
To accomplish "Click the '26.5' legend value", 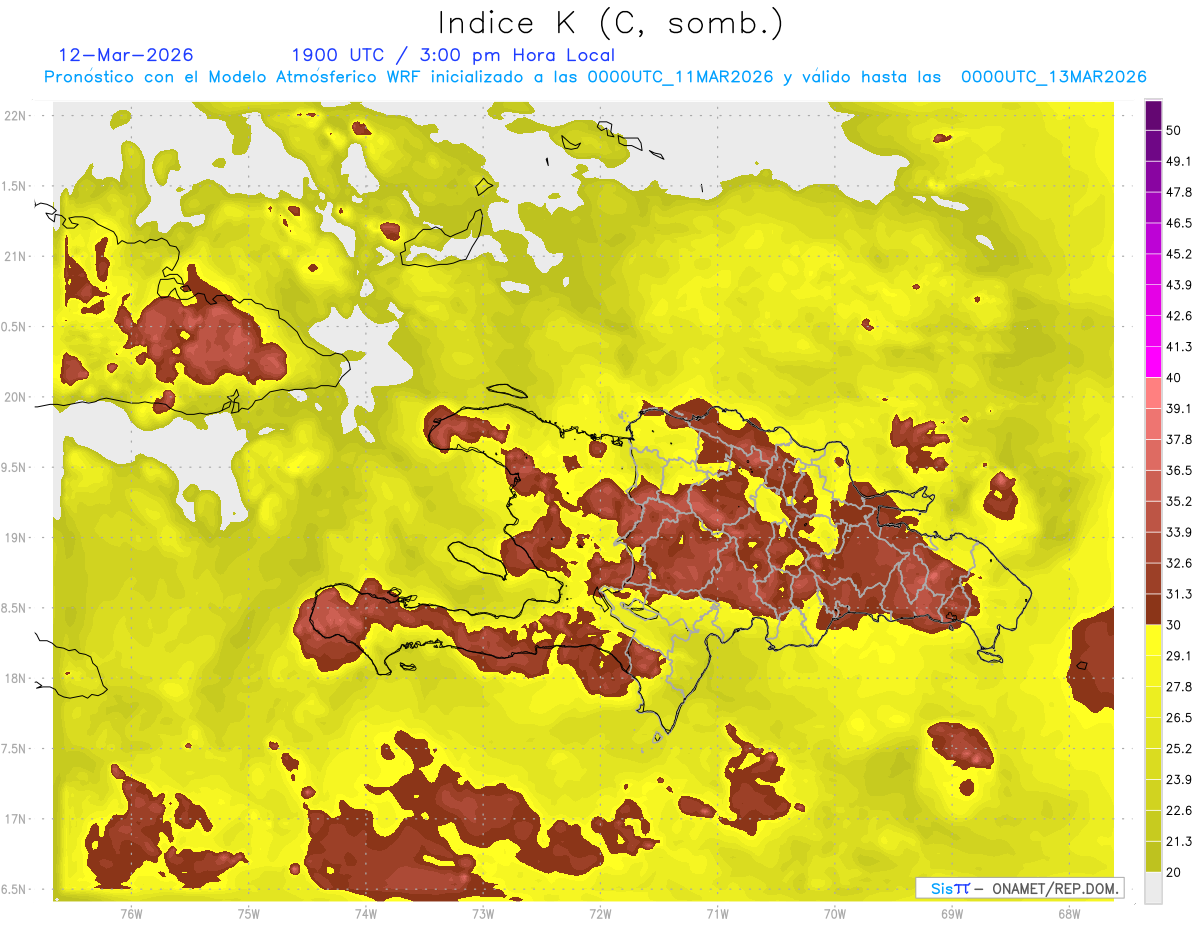I will click(1179, 718).
